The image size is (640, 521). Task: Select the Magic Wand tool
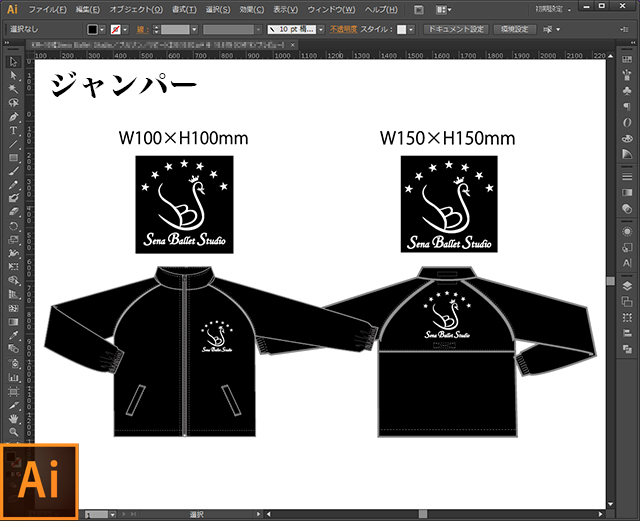point(13,89)
